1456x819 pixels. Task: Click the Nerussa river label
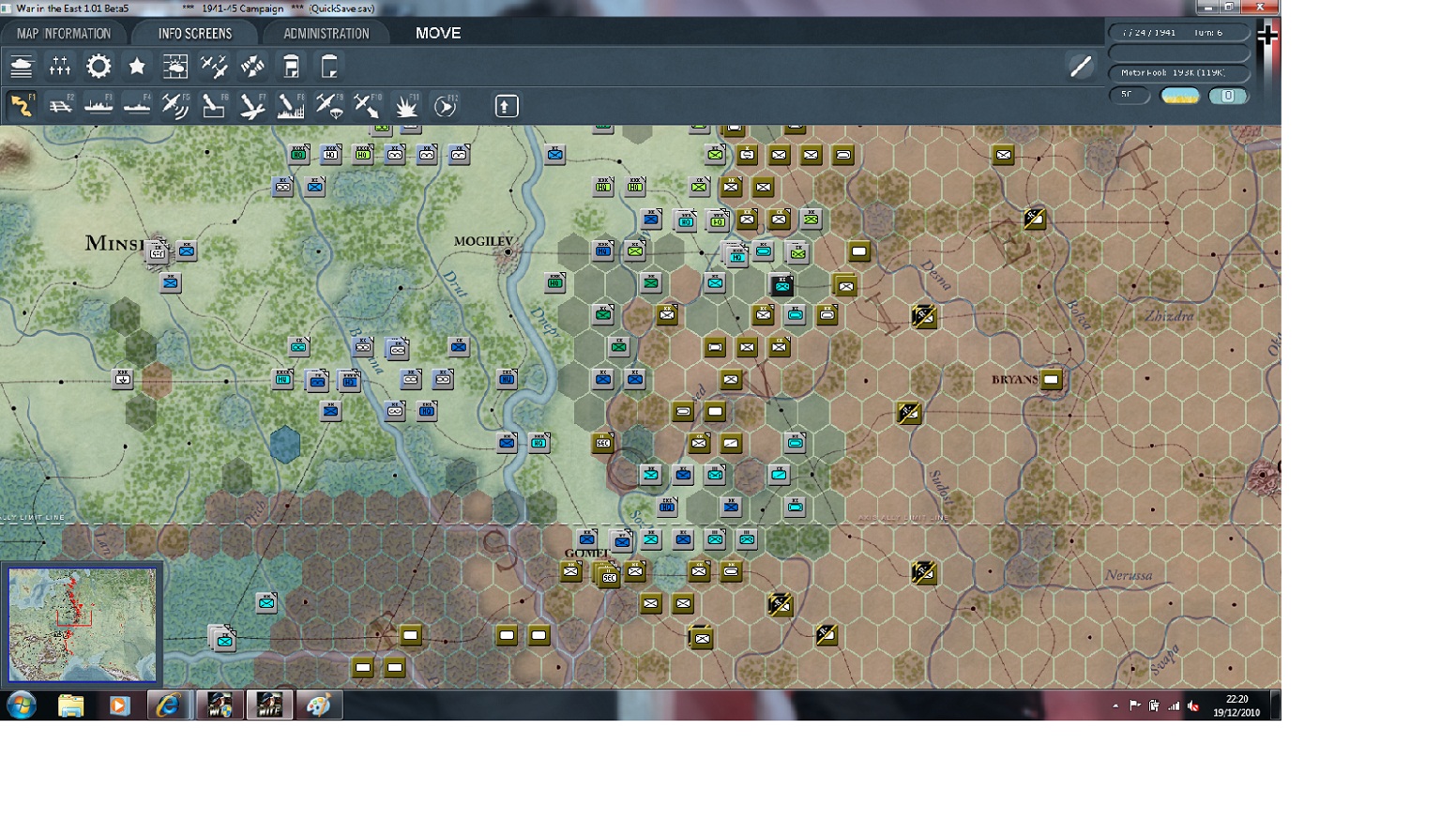click(x=1128, y=575)
